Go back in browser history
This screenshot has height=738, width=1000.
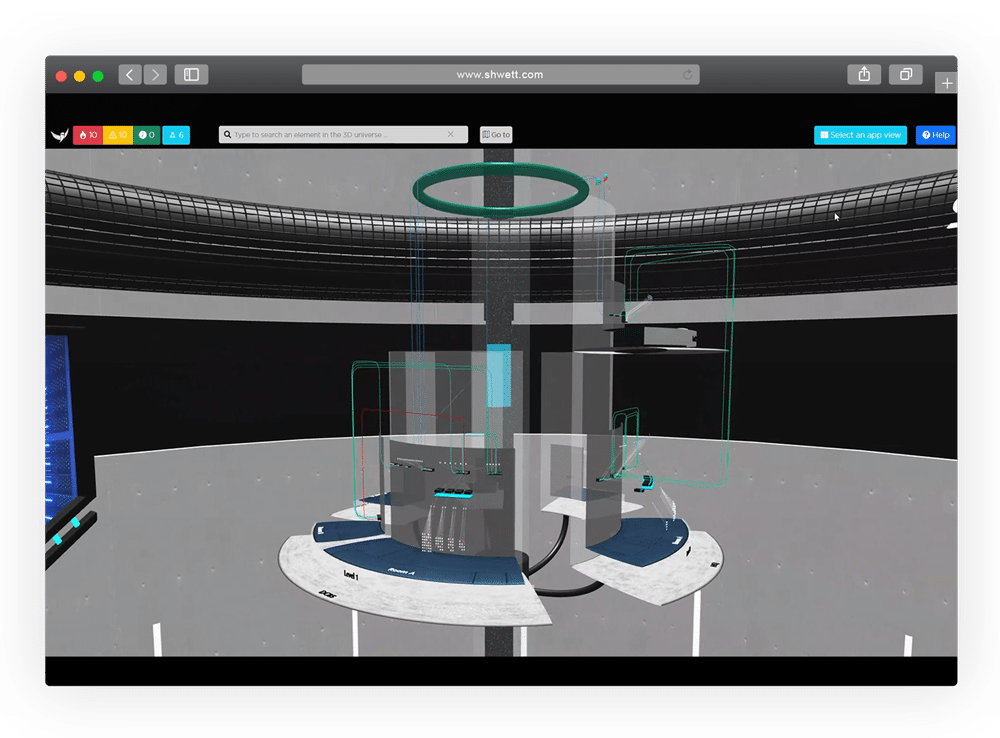point(129,75)
